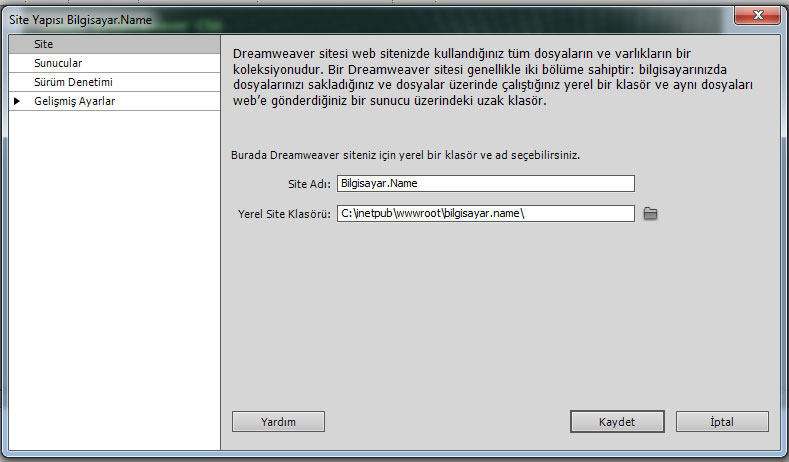This screenshot has width=789, height=462.
Task: Click the Dreamweaver sitesi description paragraph
Action: pos(493,77)
